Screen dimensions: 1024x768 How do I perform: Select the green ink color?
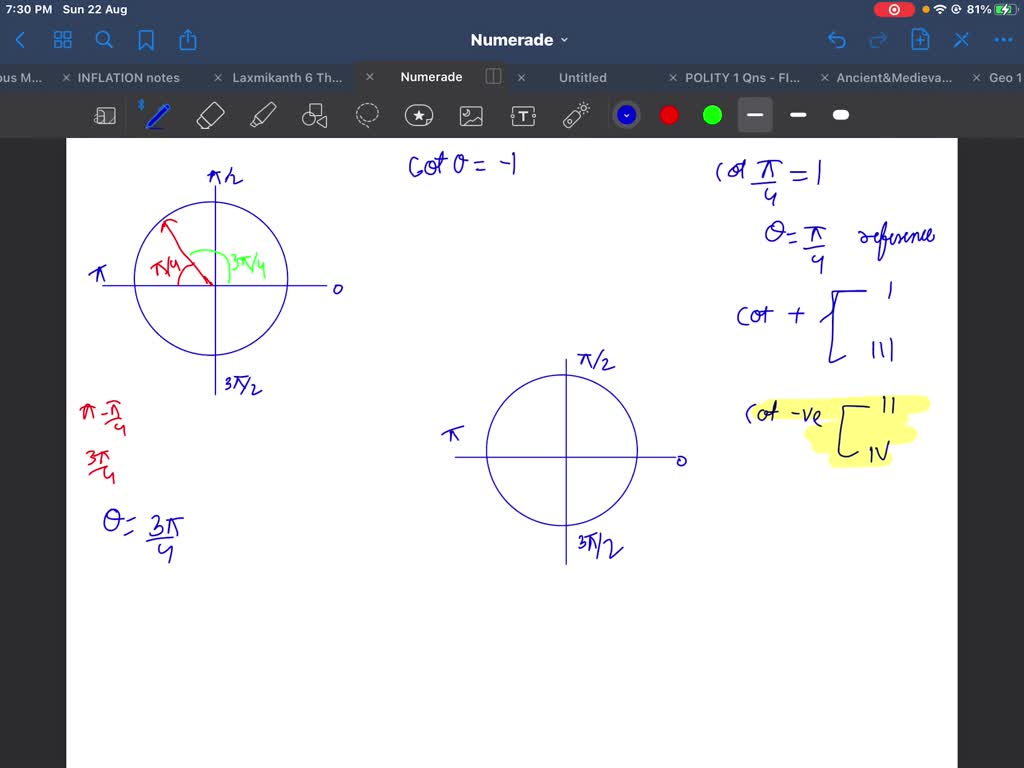(712, 115)
